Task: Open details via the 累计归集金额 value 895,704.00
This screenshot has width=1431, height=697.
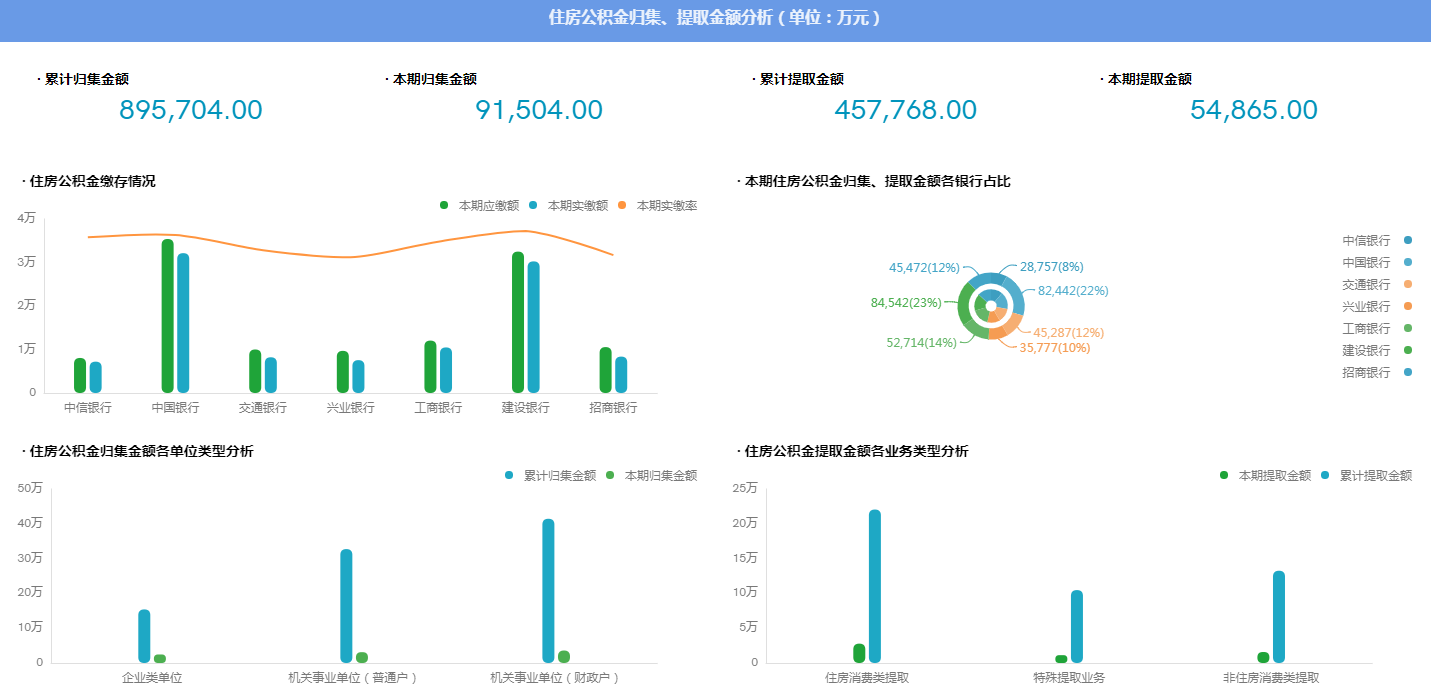Action: pyautogui.click(x=190, y=110)
